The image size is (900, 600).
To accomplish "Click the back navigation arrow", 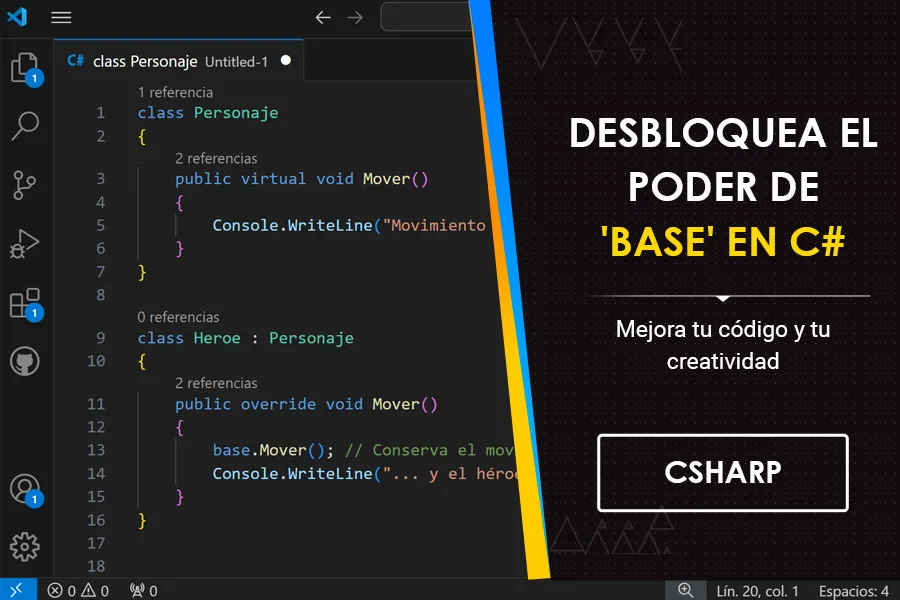I will coord(321,16).
